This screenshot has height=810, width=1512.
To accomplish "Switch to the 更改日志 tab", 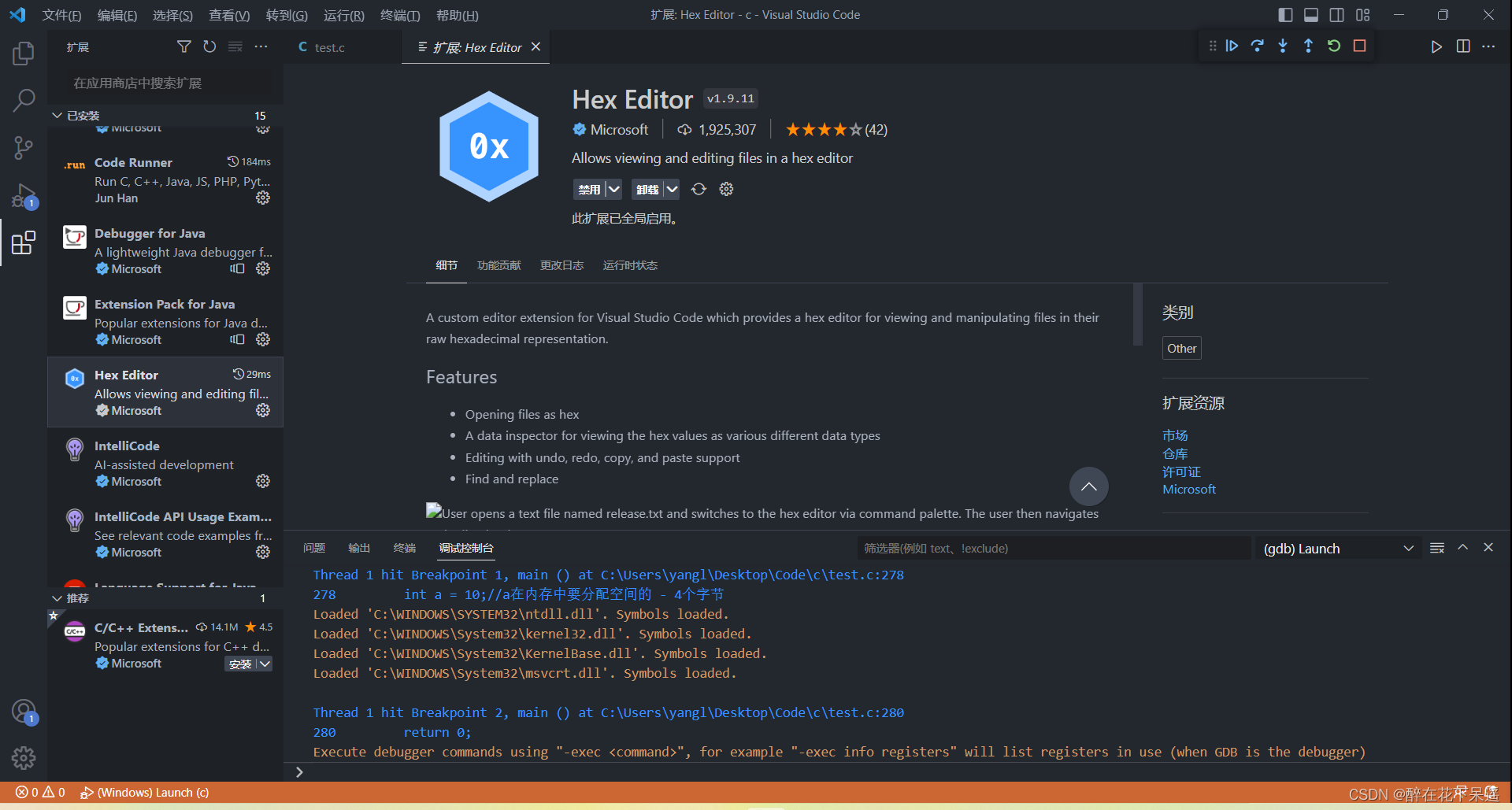I will (561, 265).
